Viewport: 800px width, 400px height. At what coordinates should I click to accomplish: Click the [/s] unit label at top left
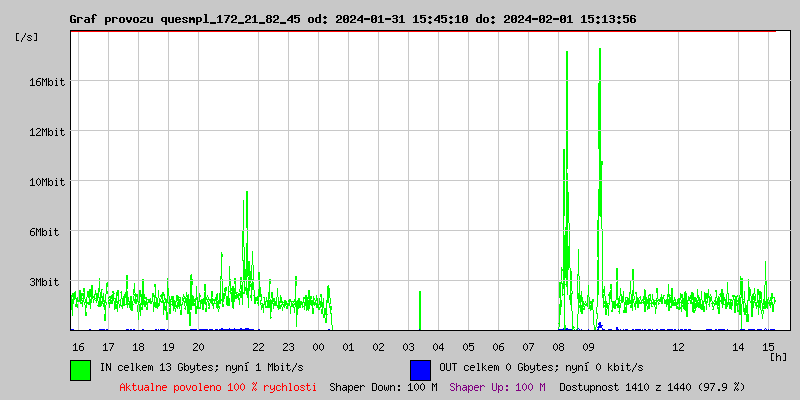click(x=27, y=37)
